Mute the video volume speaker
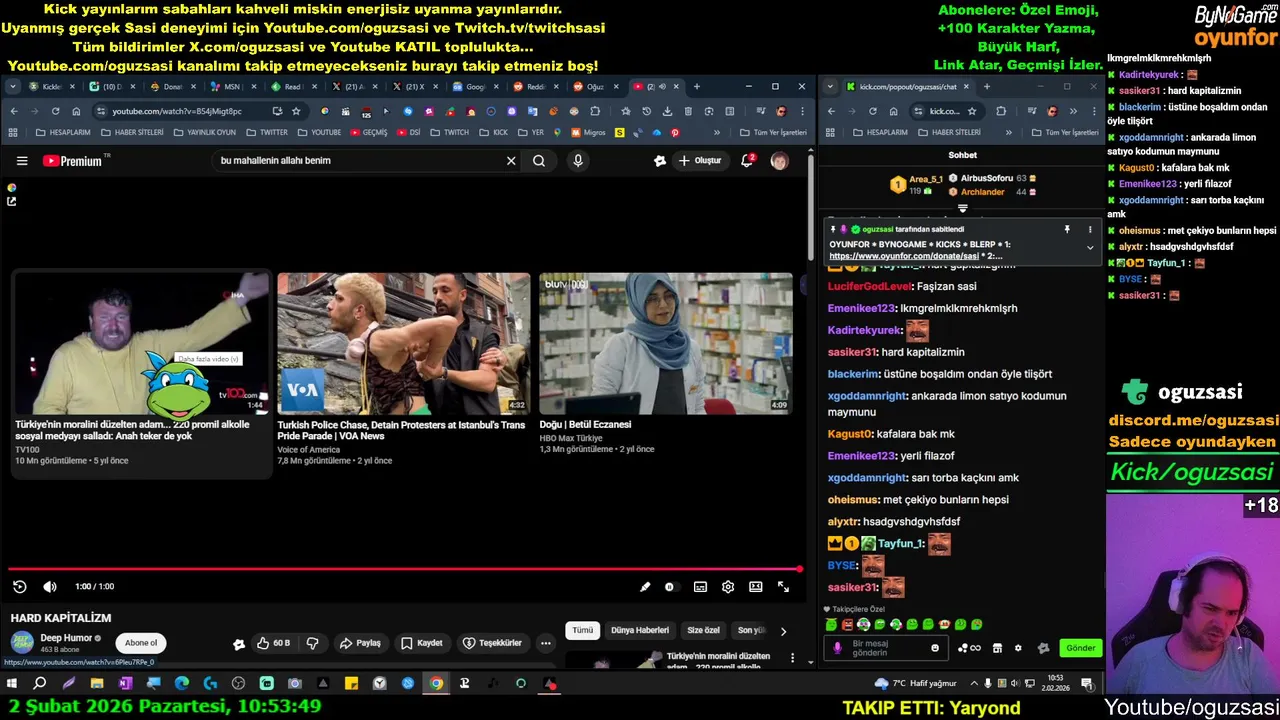 point(50,587)
